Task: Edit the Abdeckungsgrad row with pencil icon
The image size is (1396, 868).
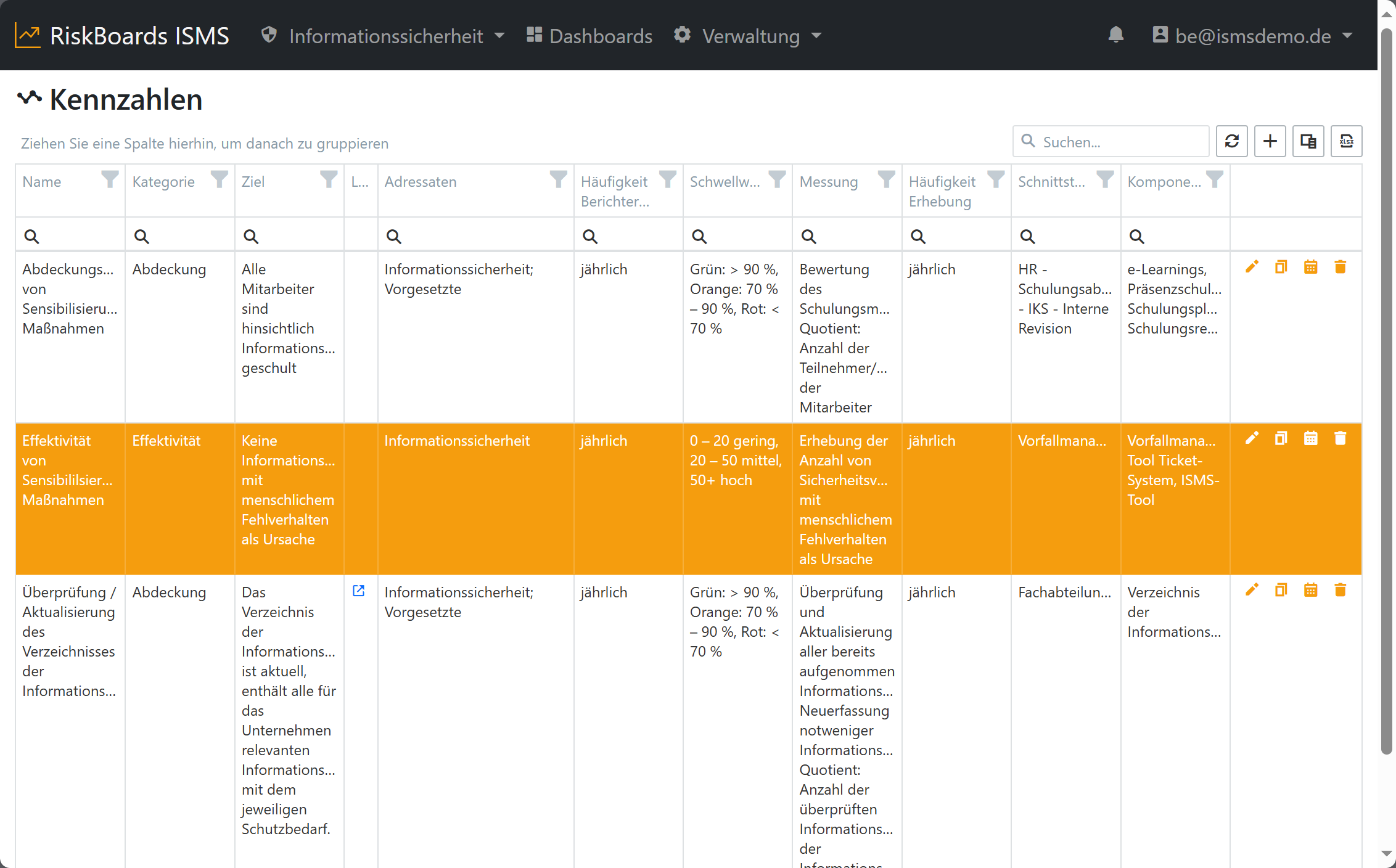Action: click(1252, 267)
